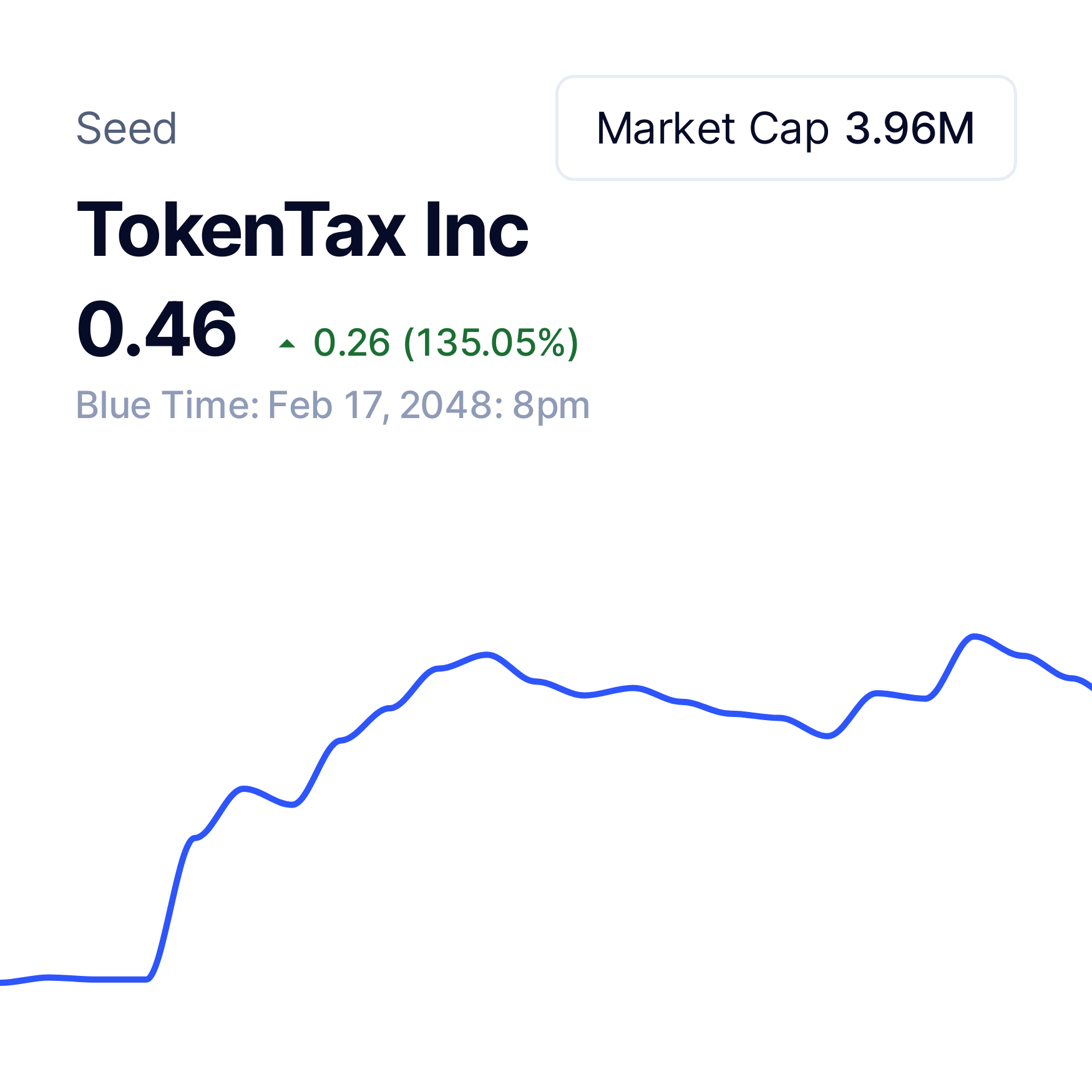Click the left start of the price line
Image resolution: width=1092 pixels, height=1092 pixels.
[x=5, y=982]
